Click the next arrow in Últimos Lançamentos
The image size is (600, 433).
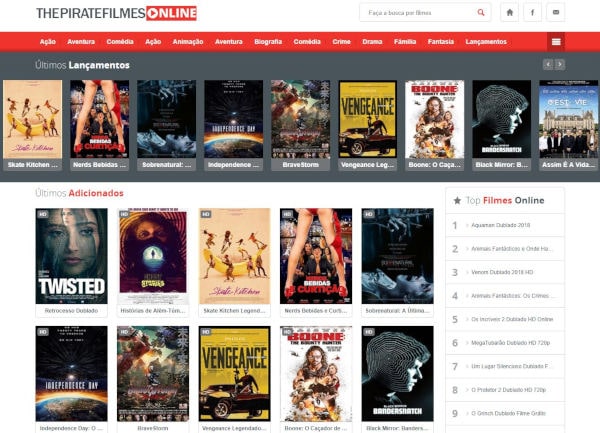pos(560,64)
